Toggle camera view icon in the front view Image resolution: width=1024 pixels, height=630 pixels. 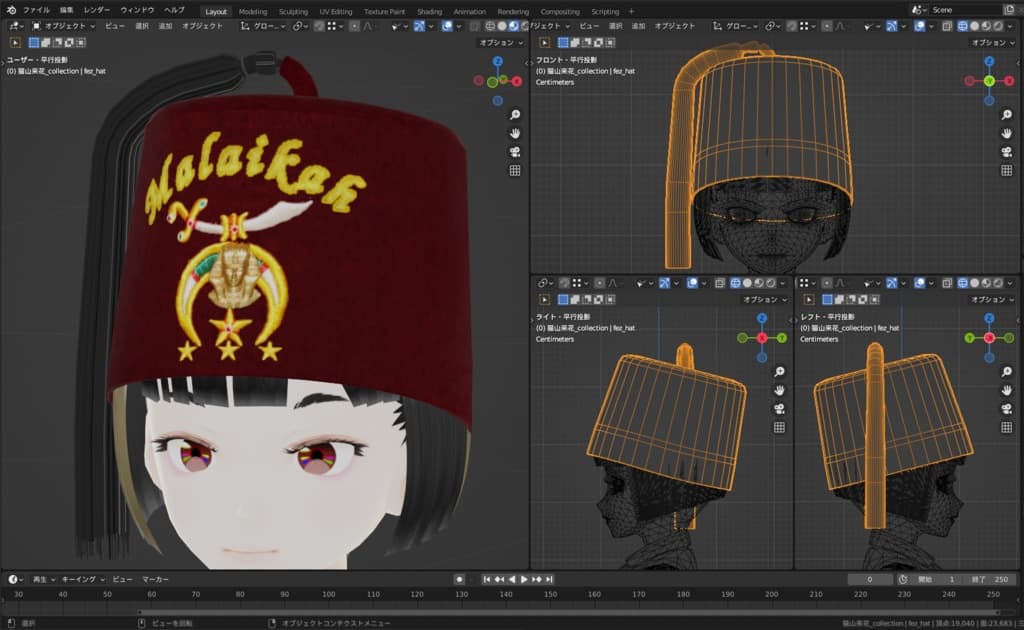(x=1007, y=152)
